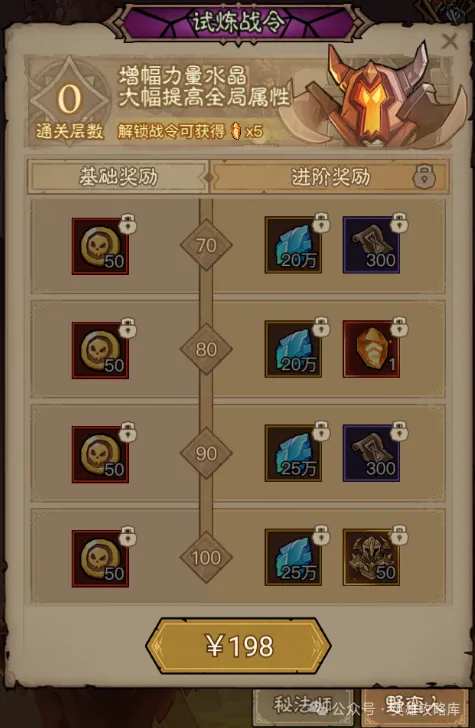Click the padlock icon on 进阶奖励 header
This screenshot has height=728, width=475.
(x=424, y=176)
